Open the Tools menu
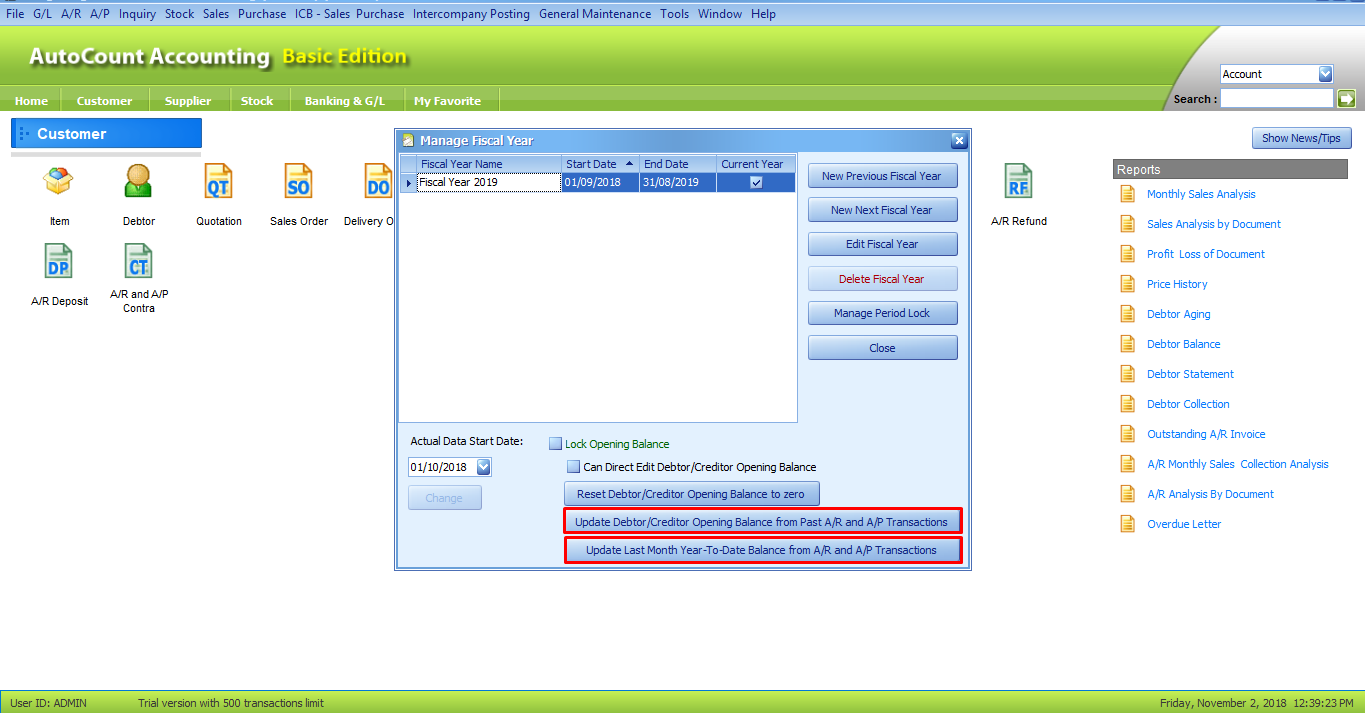The width and height of the screenshot is (1365, 713). pyautogui.click(x=675, y=14)
